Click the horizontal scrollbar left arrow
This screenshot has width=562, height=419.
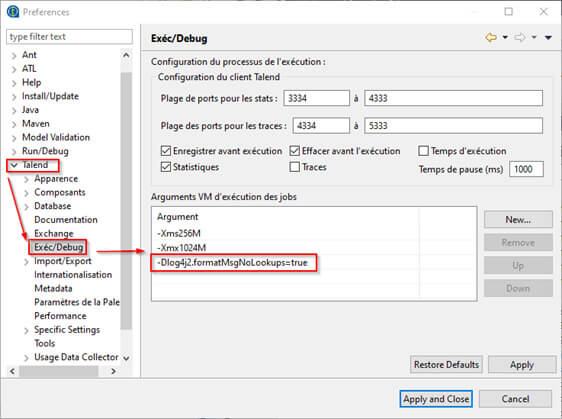(12, 371)
